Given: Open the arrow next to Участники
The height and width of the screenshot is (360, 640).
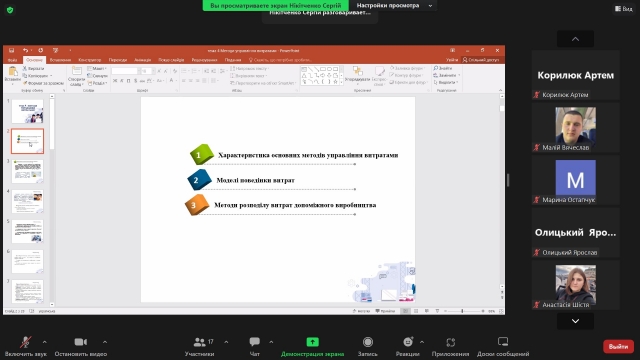Looking at the screenshot, I should tap(226, 342).
